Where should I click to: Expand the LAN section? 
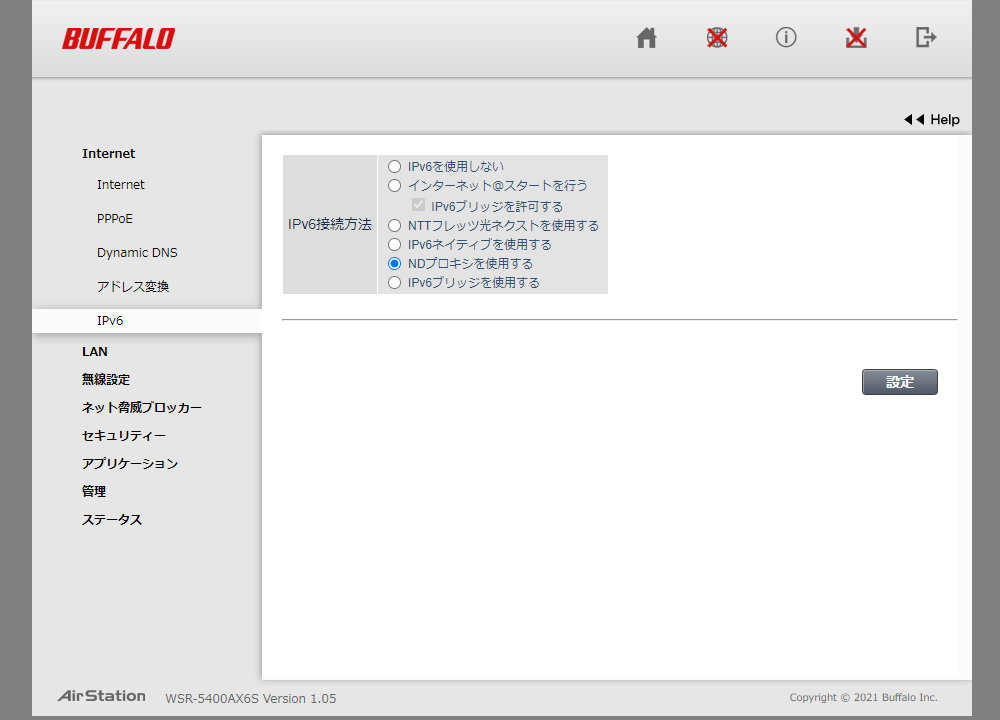click(x=94, y=352)
